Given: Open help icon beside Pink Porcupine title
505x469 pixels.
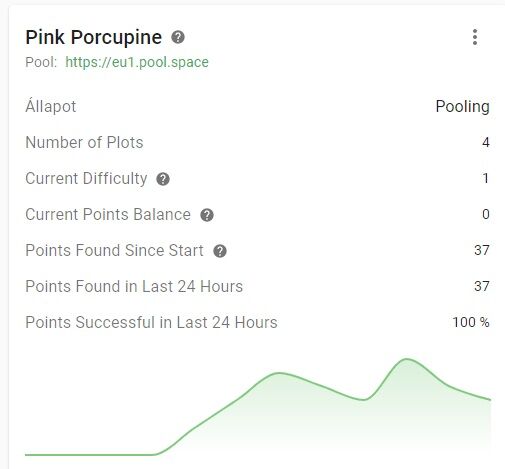Looking at the screenshot, I should (x=178, y=37).
